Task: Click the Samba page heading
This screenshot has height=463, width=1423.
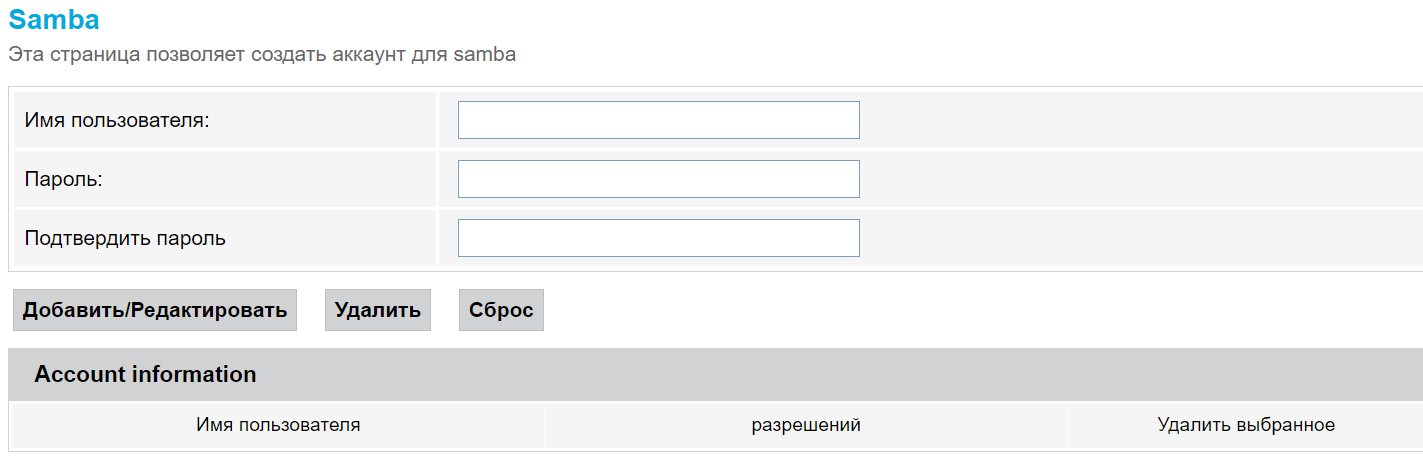Action: point(54,18)
